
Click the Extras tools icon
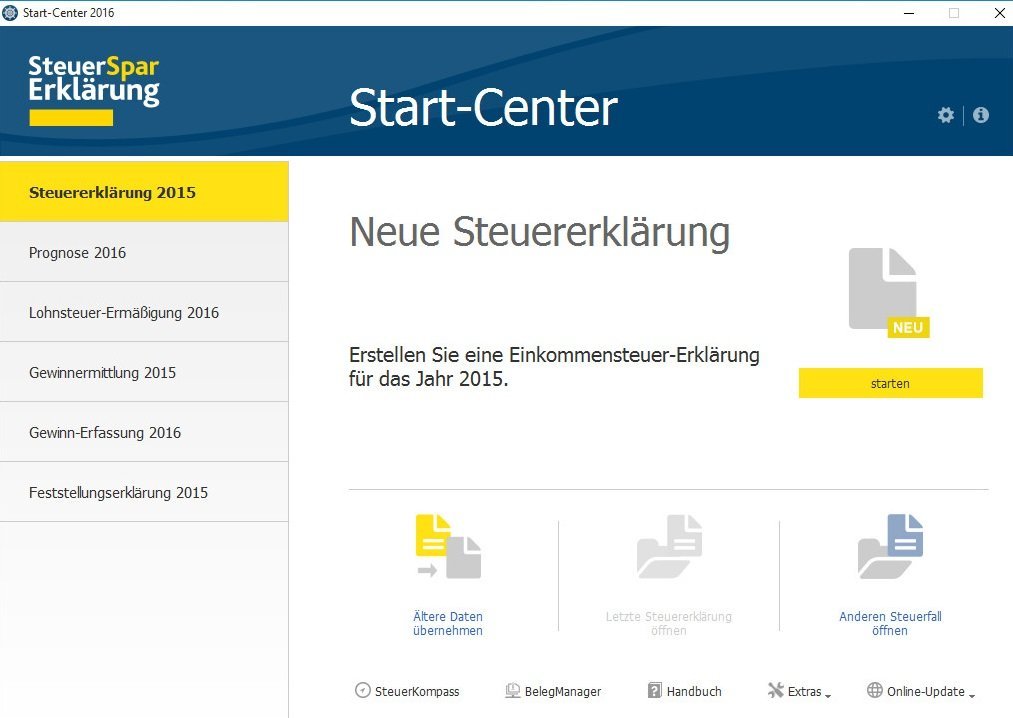click(775, 690)
